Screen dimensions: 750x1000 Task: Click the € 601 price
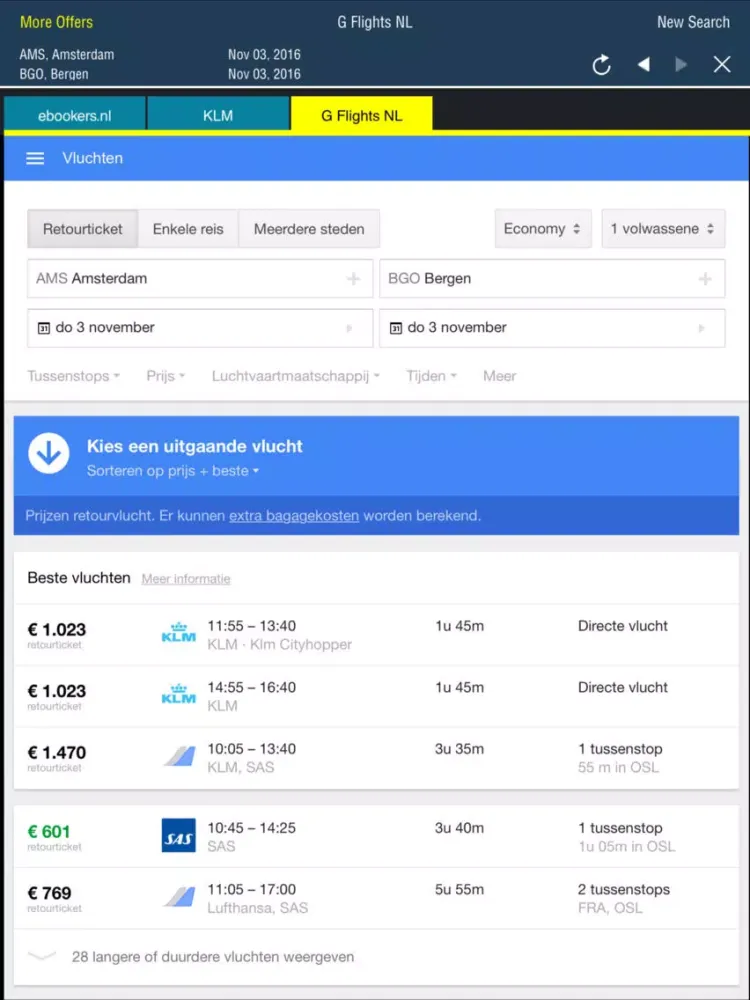(48, 832)
